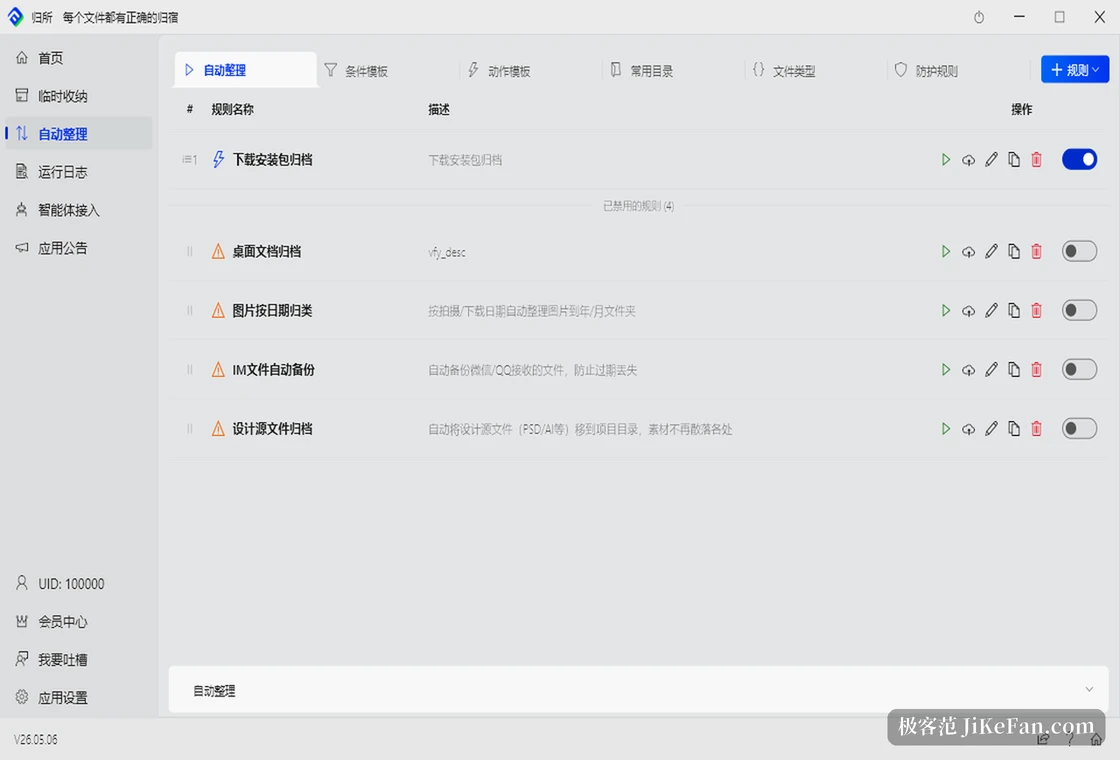
Task: Open 应用公告 in sidebar
Action: [x=79, y=248]
